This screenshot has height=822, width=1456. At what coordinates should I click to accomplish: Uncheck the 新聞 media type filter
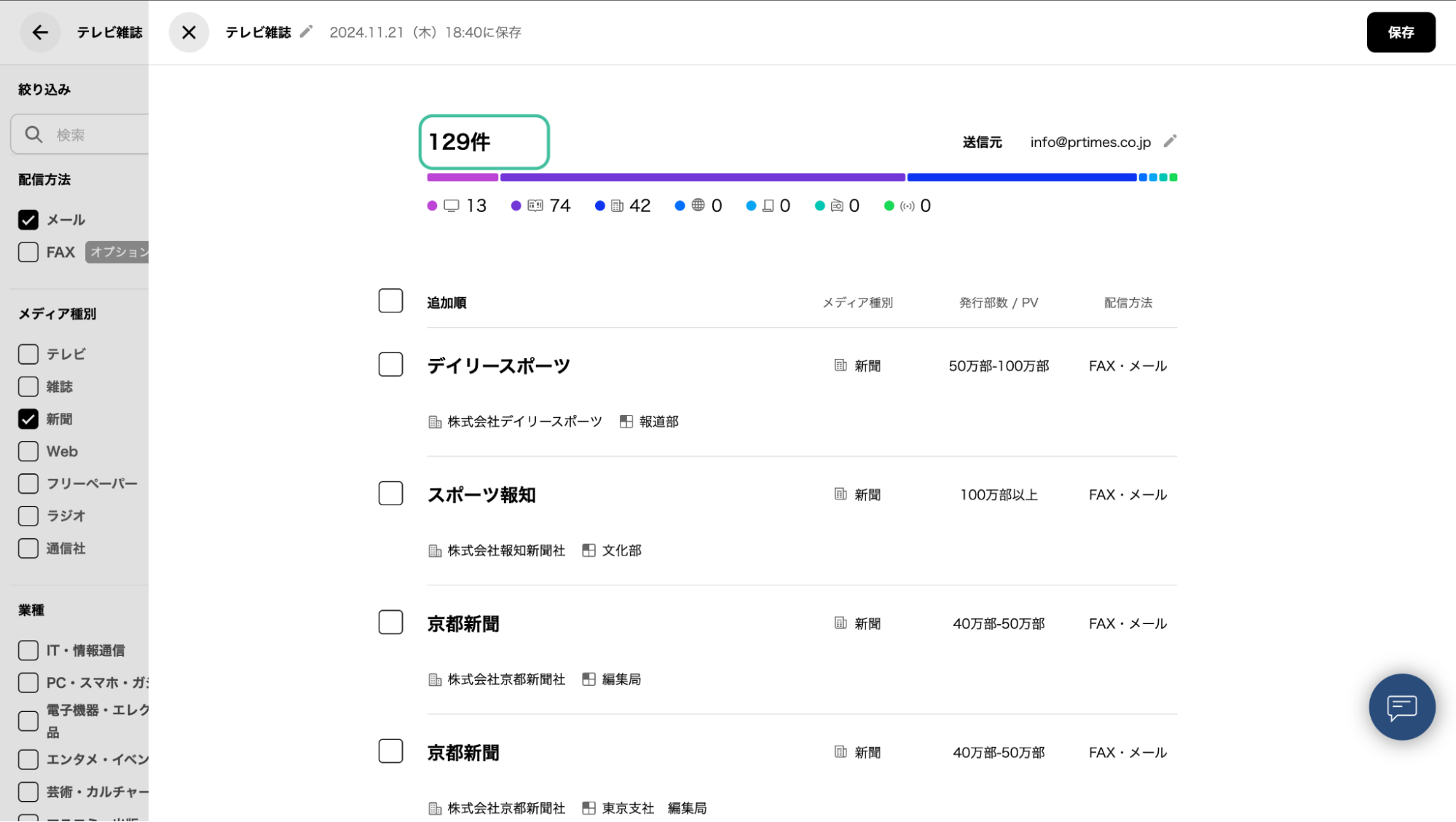(28, 419)
